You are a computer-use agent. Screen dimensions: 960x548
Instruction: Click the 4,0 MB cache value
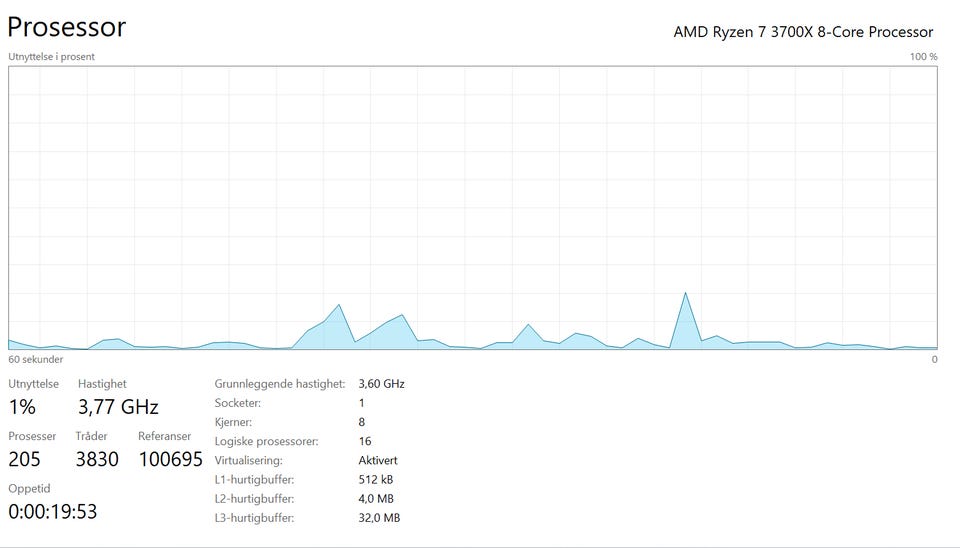pyautogui.click(x=376, y=498)
